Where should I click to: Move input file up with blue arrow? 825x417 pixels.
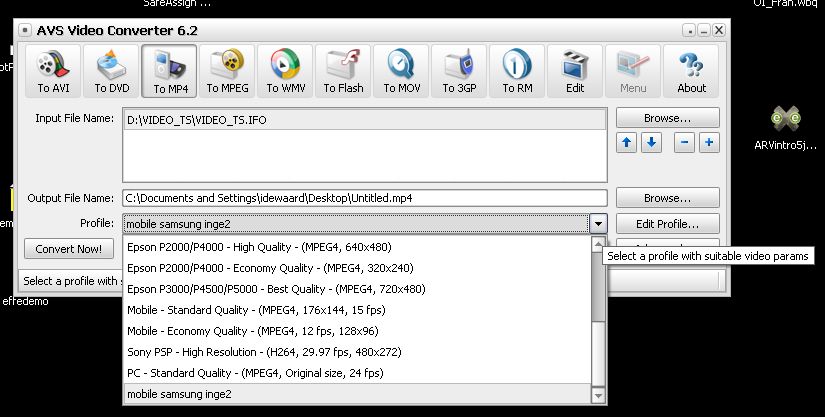(x=626, y=143)
